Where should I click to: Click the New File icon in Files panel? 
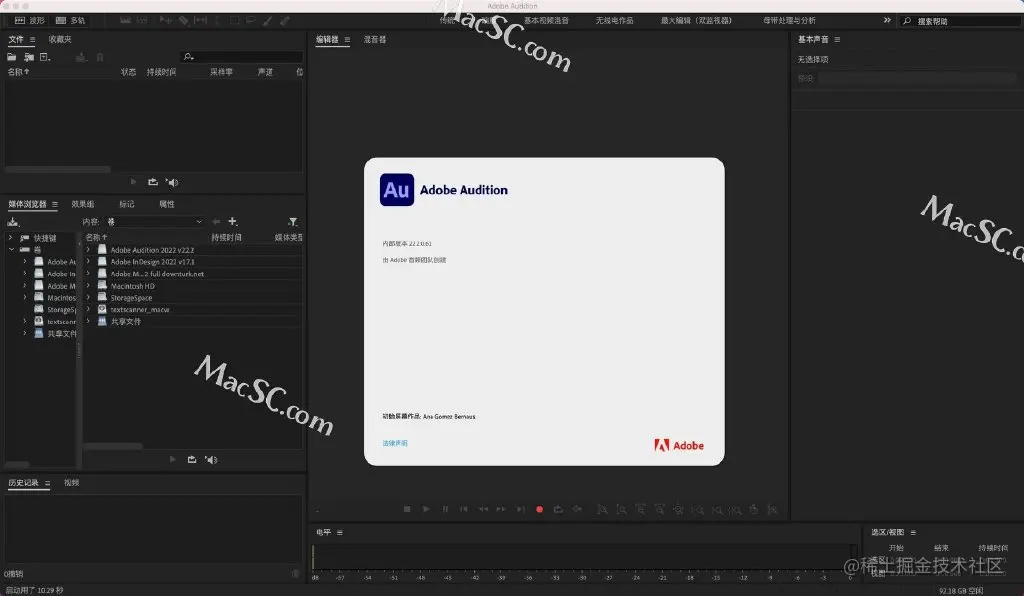coord(44,57)
